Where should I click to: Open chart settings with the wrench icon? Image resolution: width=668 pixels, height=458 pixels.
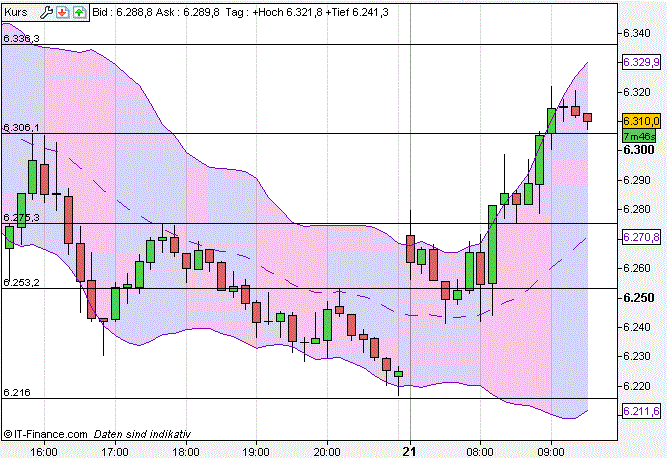(x=46, y=12)
